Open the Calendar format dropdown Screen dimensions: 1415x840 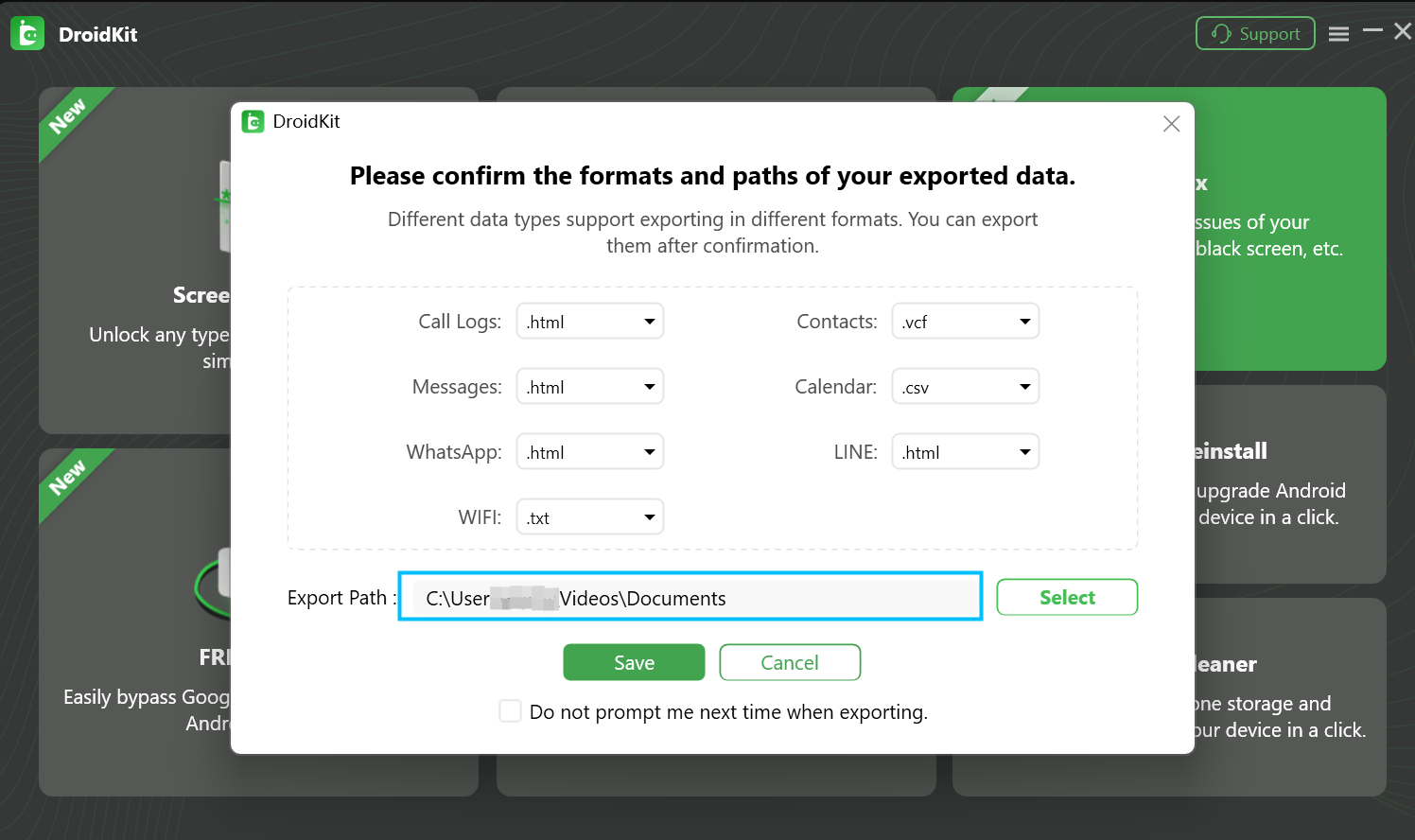[966, 386]
